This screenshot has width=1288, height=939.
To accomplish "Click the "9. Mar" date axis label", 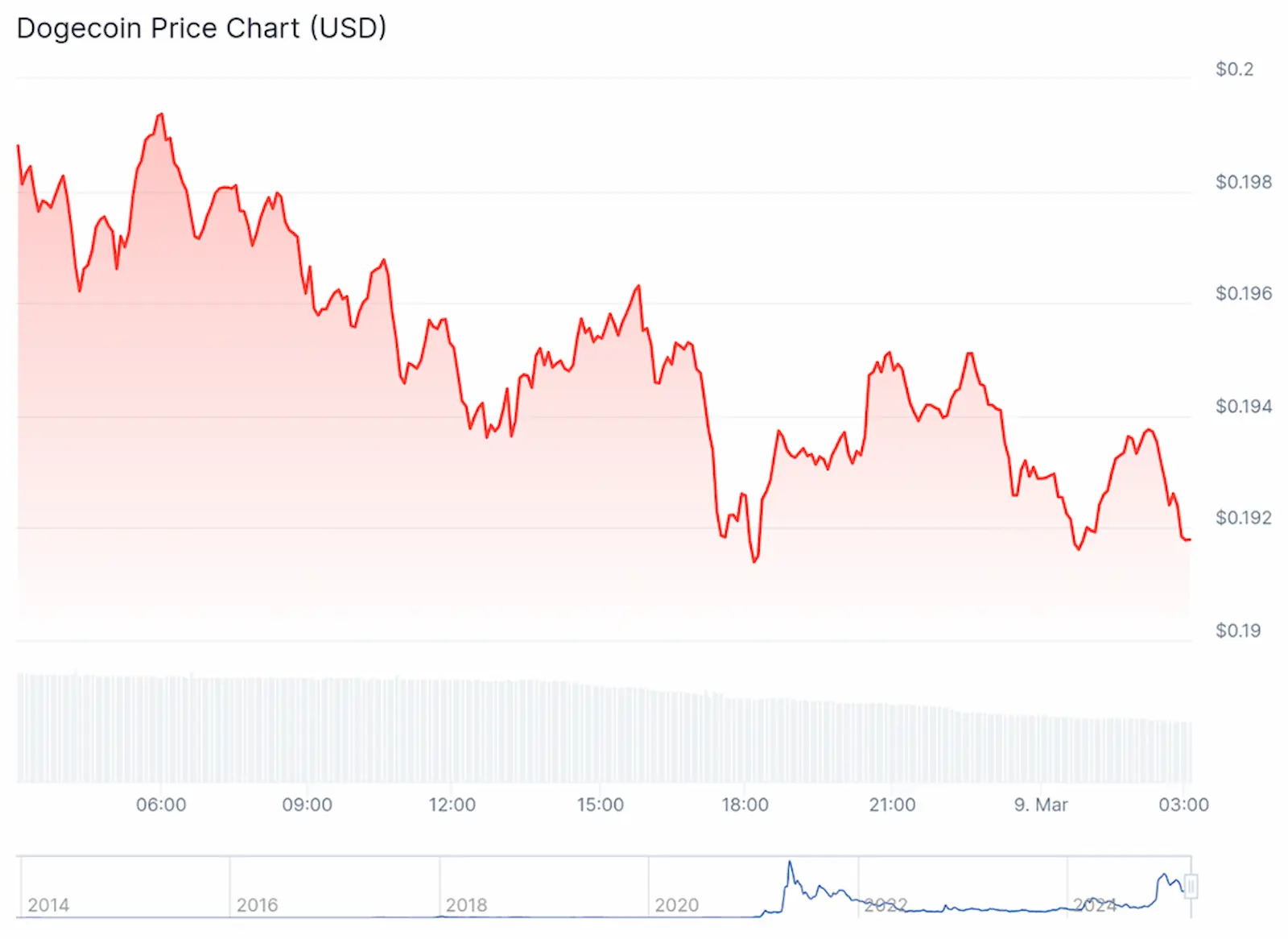I will [1040, 805].
